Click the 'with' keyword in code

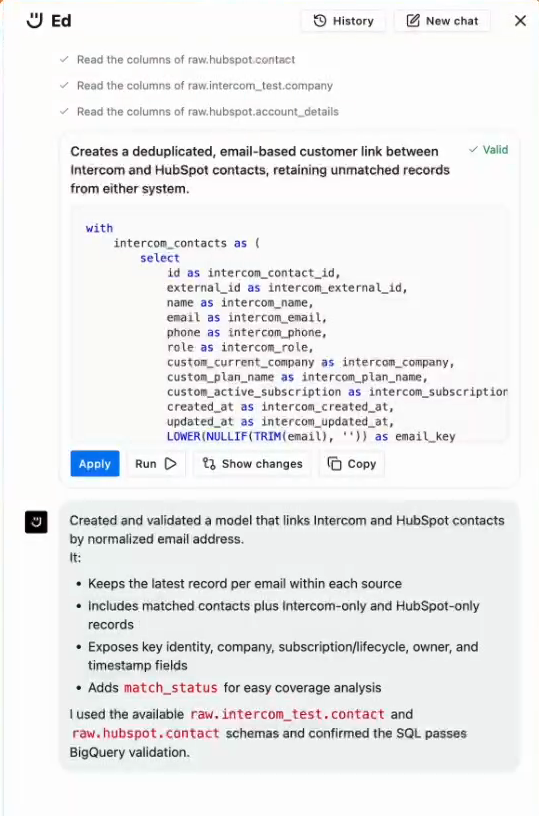pos(99,228)
